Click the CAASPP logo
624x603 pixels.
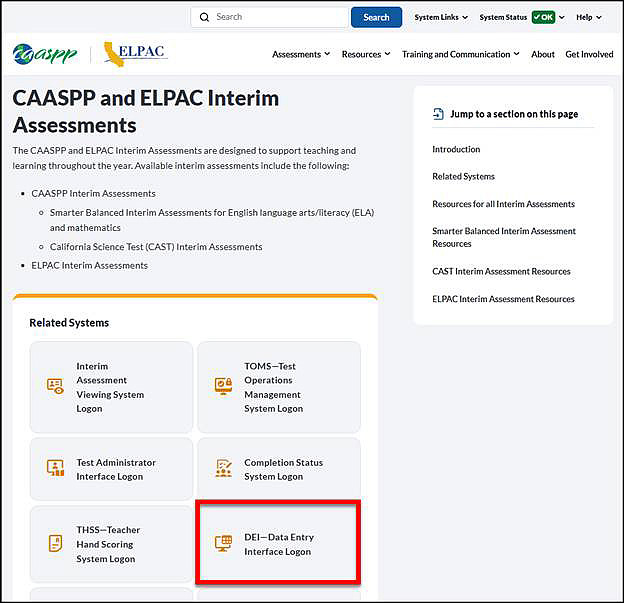pyautogui.click(x=45, y=54)
